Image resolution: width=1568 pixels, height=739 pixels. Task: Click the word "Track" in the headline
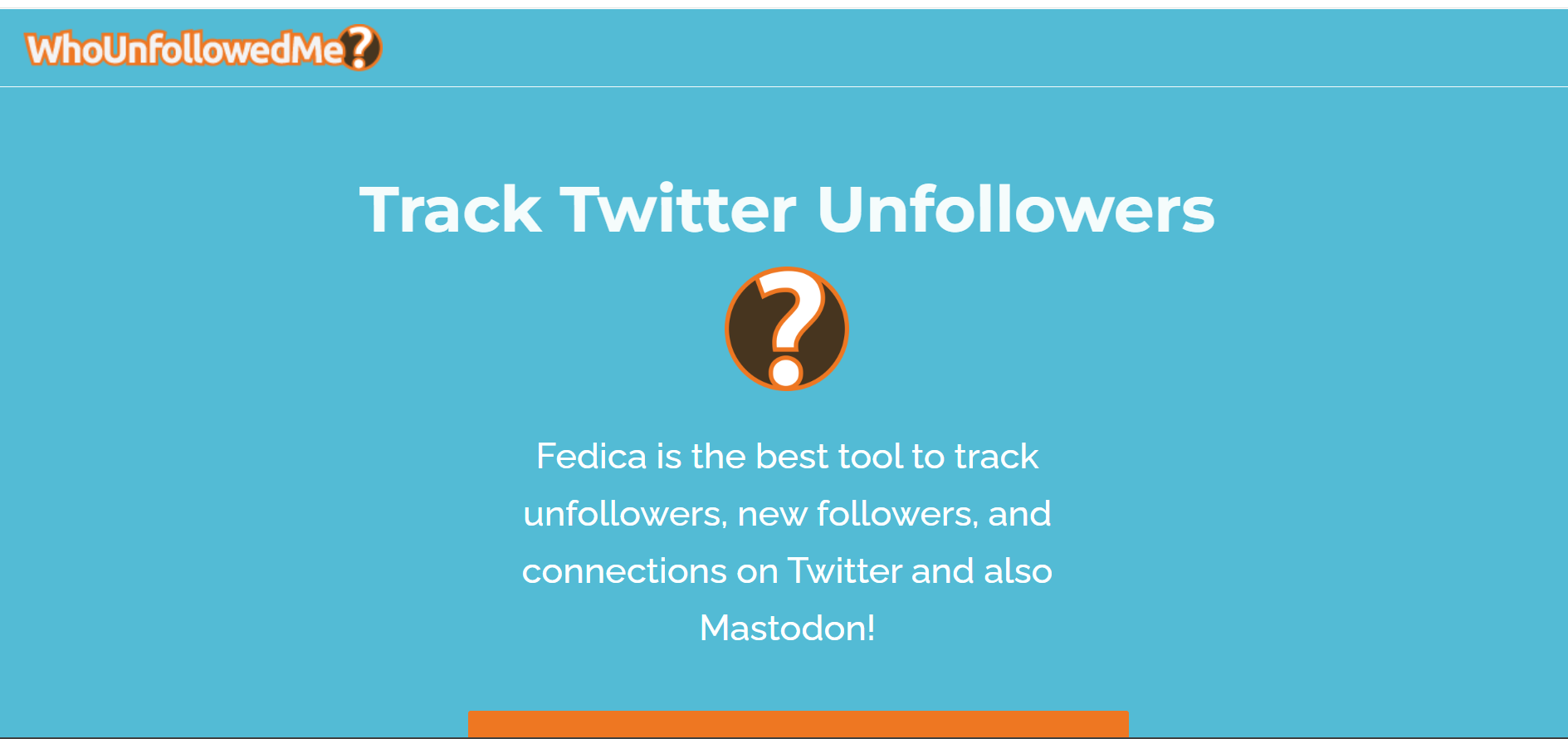451,209
